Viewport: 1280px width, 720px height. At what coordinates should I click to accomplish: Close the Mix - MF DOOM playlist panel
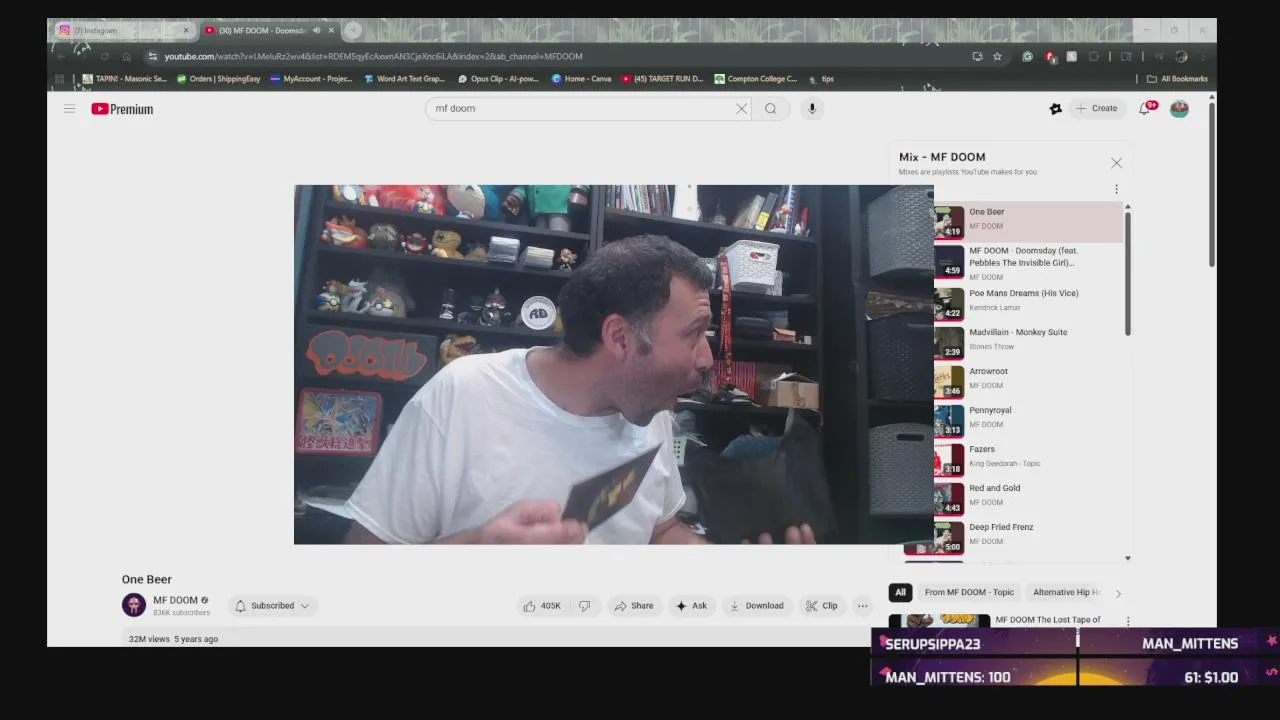tap(1117, 163)
